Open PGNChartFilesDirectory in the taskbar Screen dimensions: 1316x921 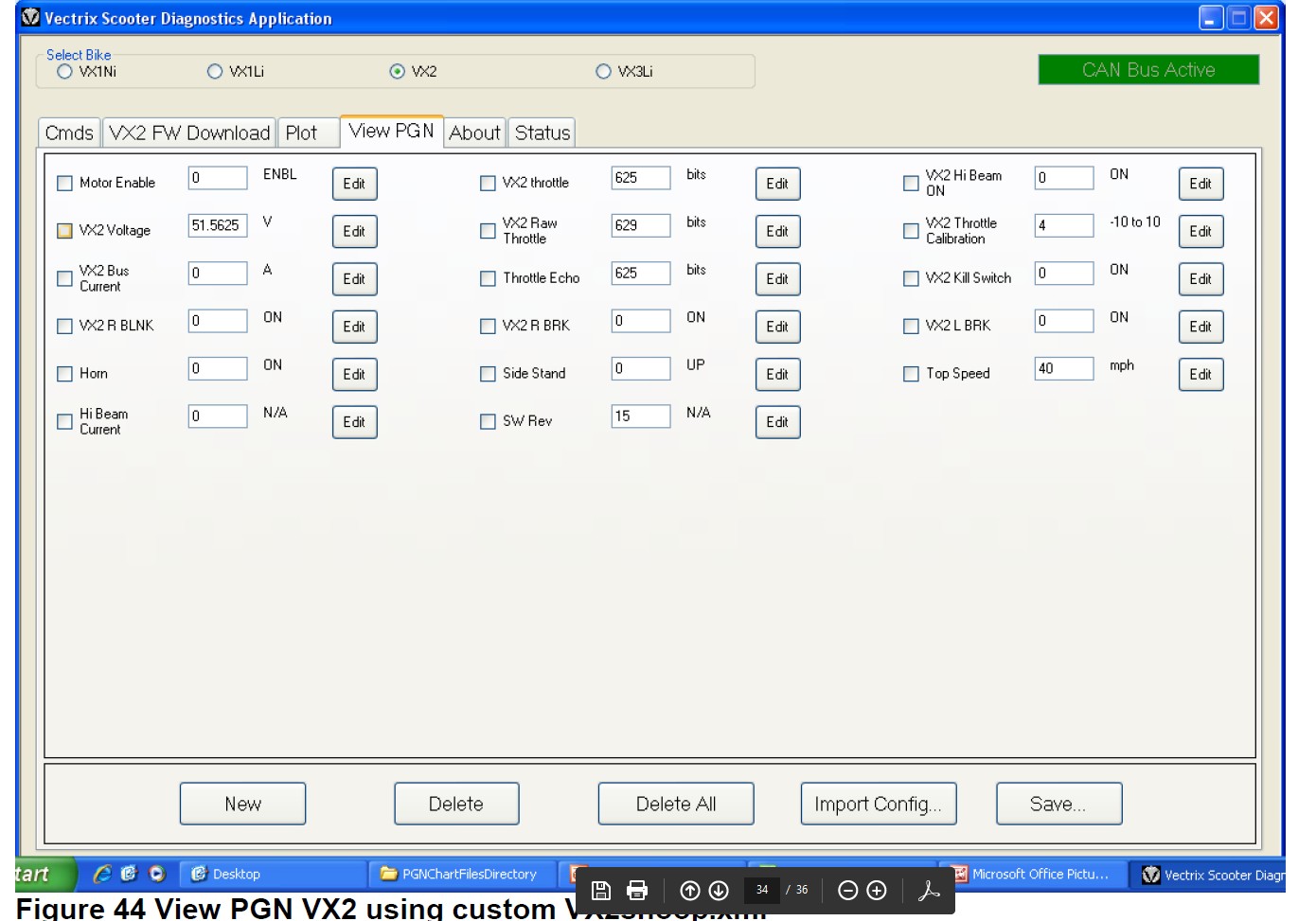[x=461, y=874]
